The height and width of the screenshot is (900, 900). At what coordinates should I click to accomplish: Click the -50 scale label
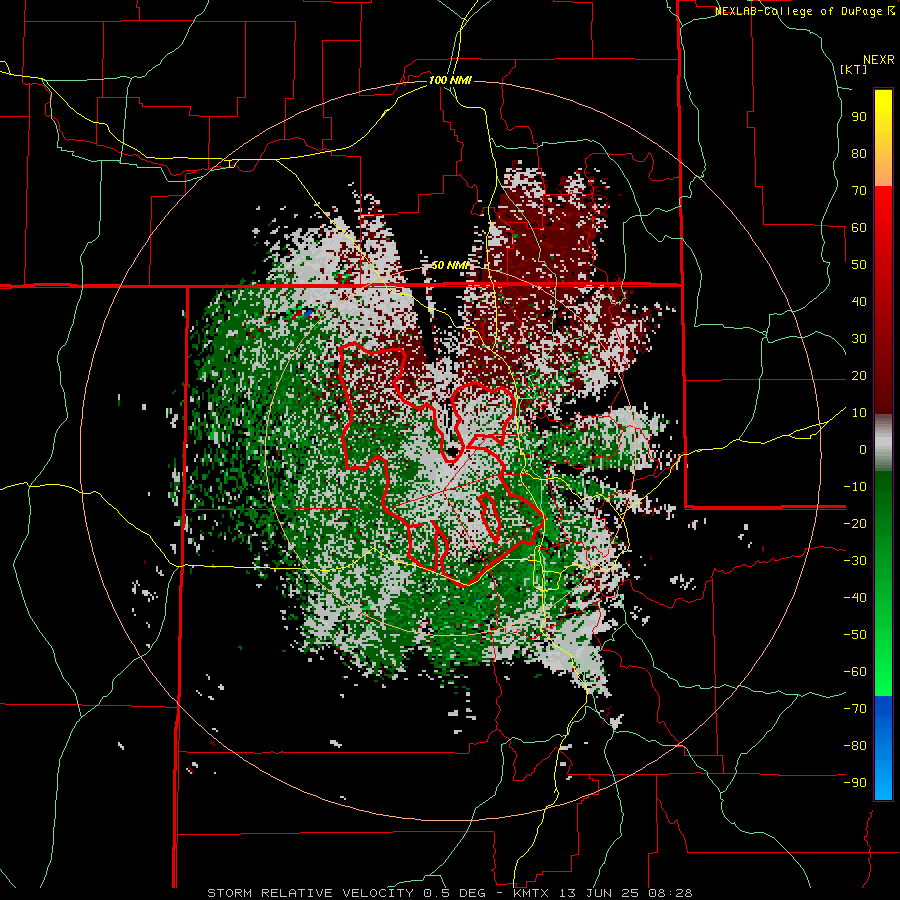coord(855,635)
